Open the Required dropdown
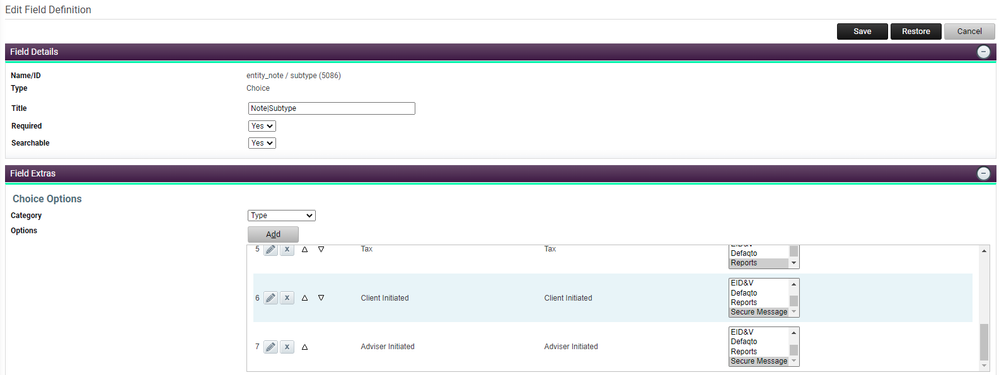999x375 pixels. pyautogui.click(x=262, y=126)
